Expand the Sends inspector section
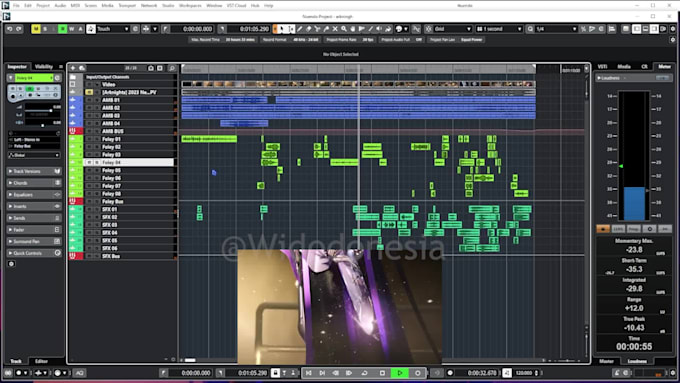 34,218
